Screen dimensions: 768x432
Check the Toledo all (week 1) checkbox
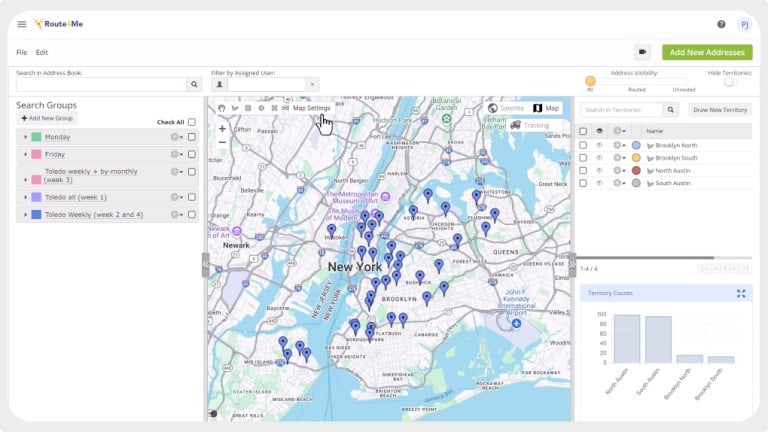click(x=192, y=197)
